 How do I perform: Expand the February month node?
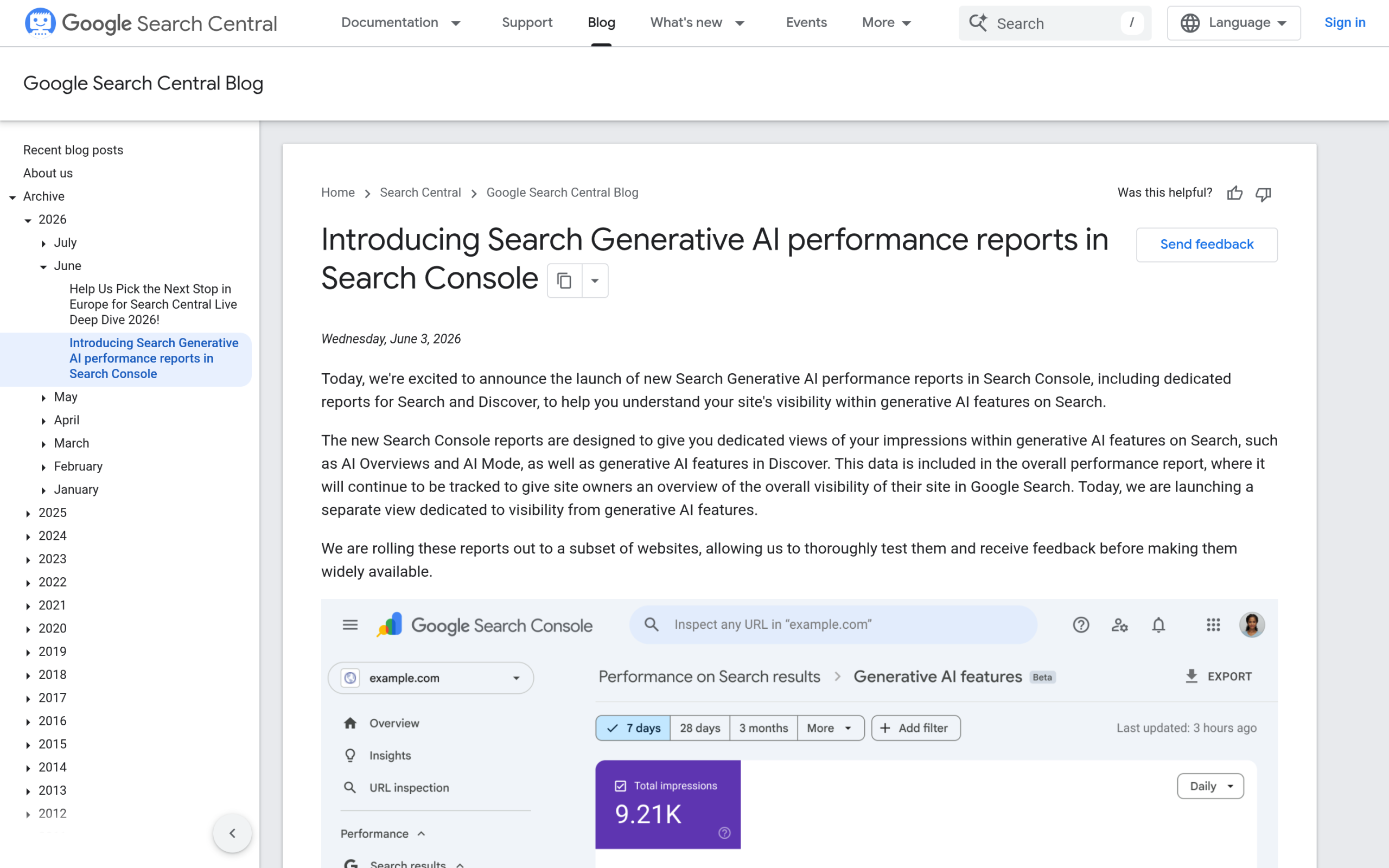[x=43, y=467]
